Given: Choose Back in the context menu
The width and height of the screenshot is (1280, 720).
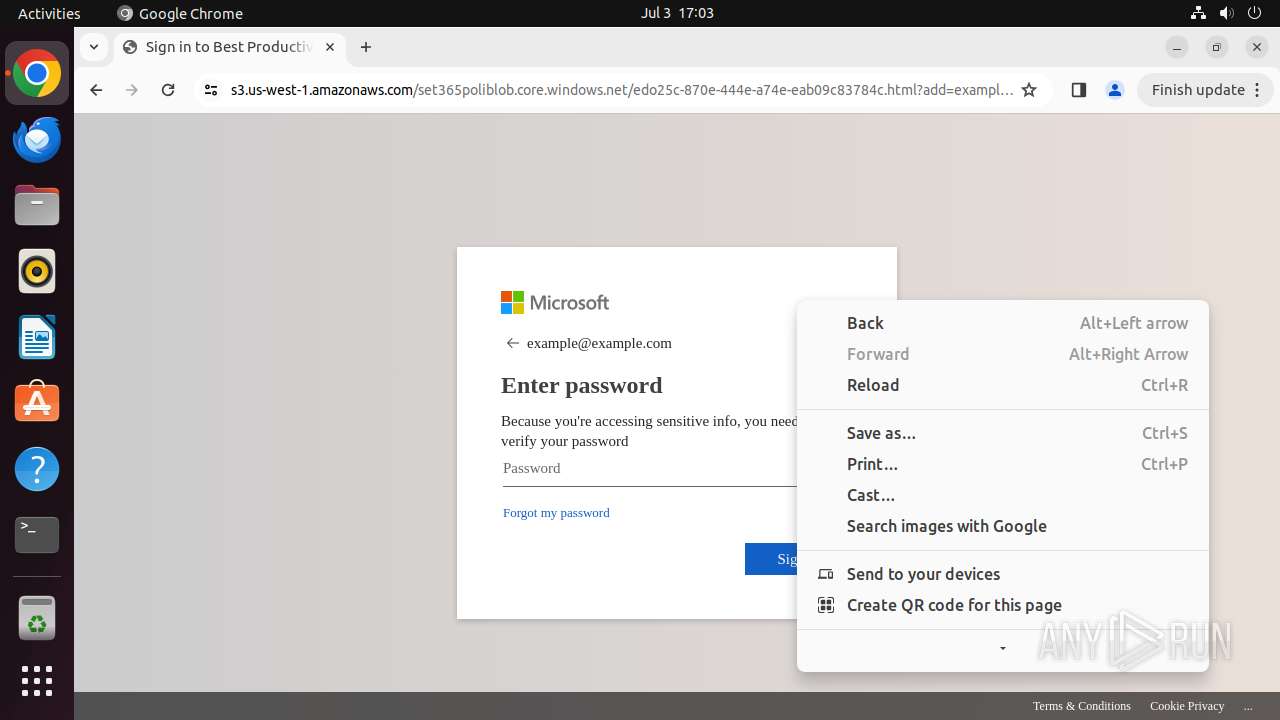Looking at the screenshot, I should point(1003,323).
